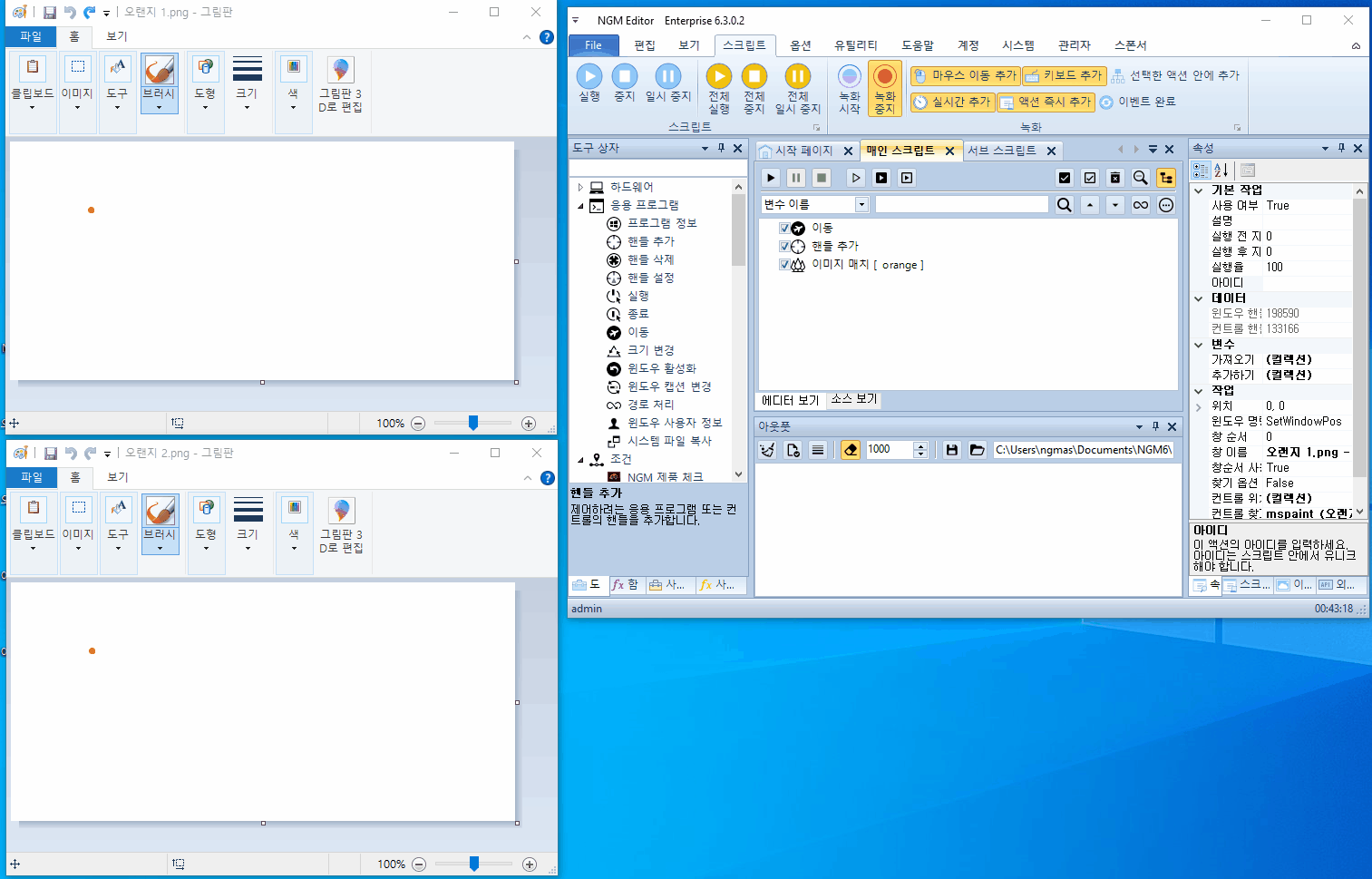1372x879 pixels.
Task: Click 전체 실행 run-all ribbon icon
Action: click(719, 89)
